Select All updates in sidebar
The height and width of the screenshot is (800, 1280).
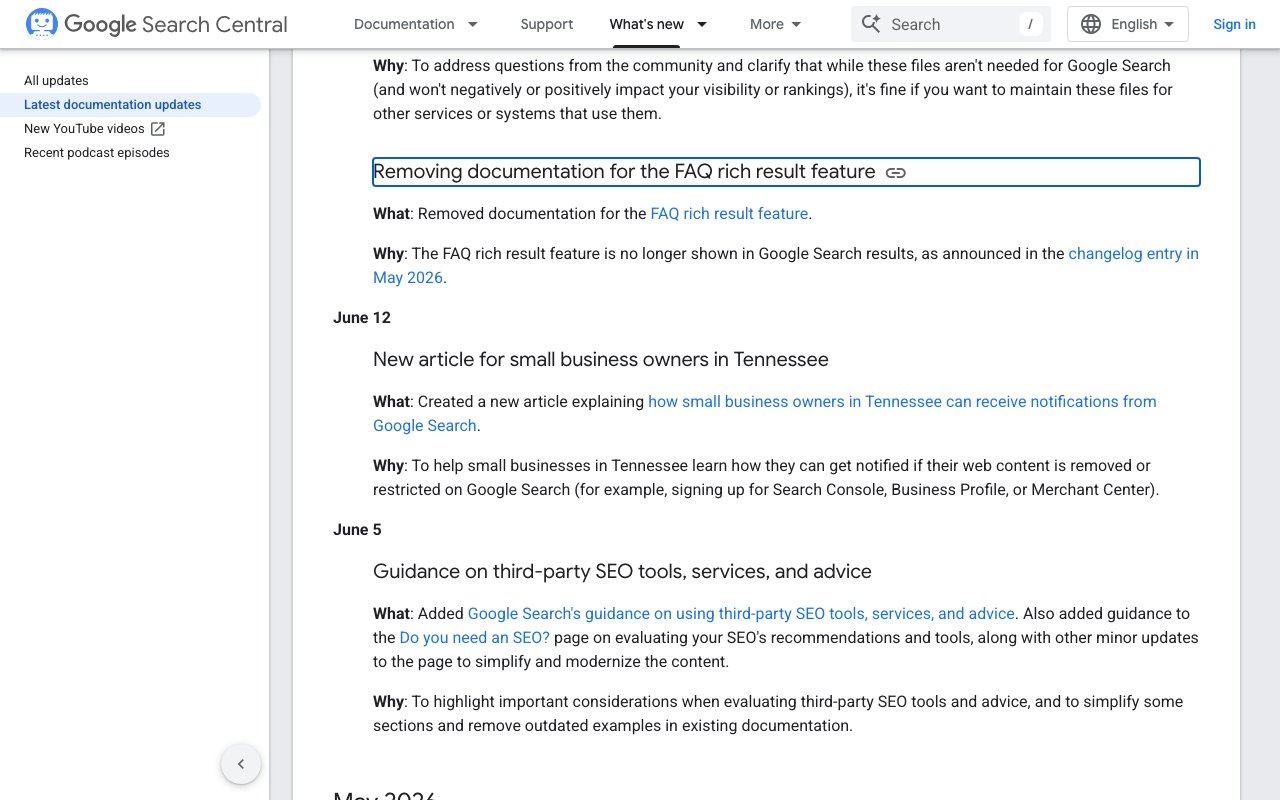(x=56, y=81)
